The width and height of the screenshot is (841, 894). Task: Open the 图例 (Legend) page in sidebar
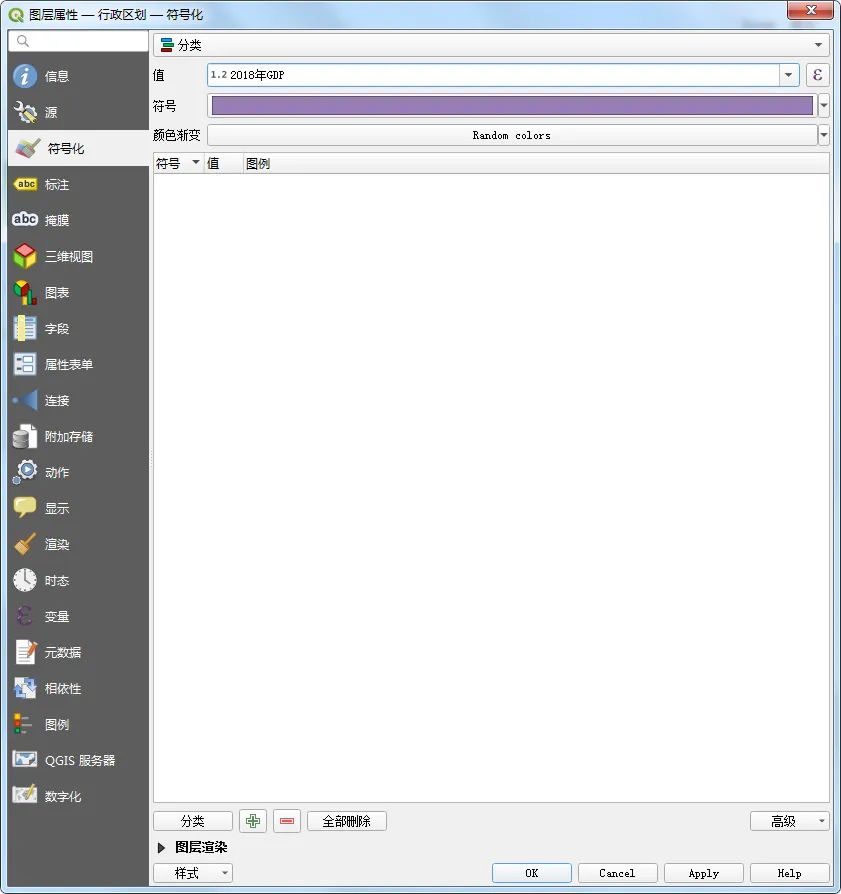[x=78, y=724]
